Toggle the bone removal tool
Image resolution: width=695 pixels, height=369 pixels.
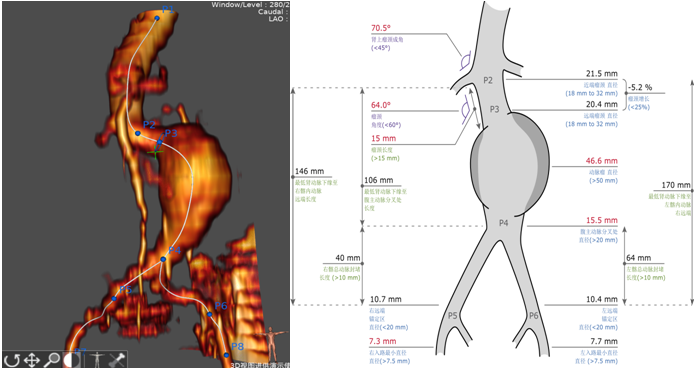(117, 360)
